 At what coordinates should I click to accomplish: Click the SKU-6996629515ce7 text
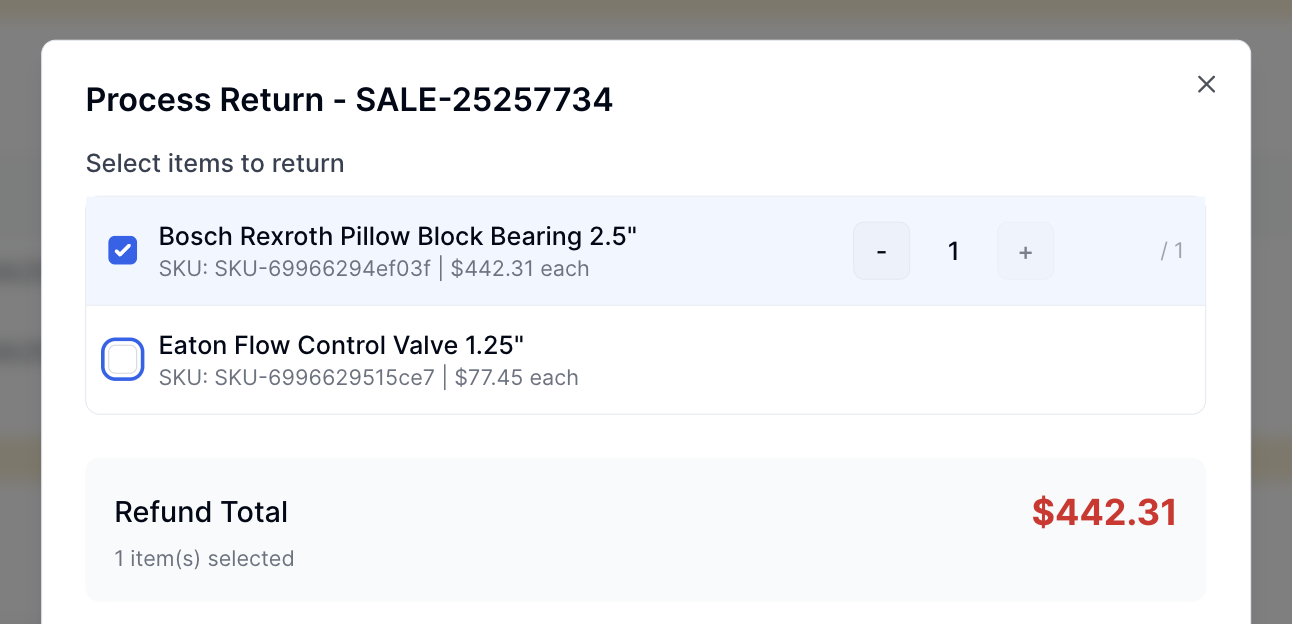[324, 378]
